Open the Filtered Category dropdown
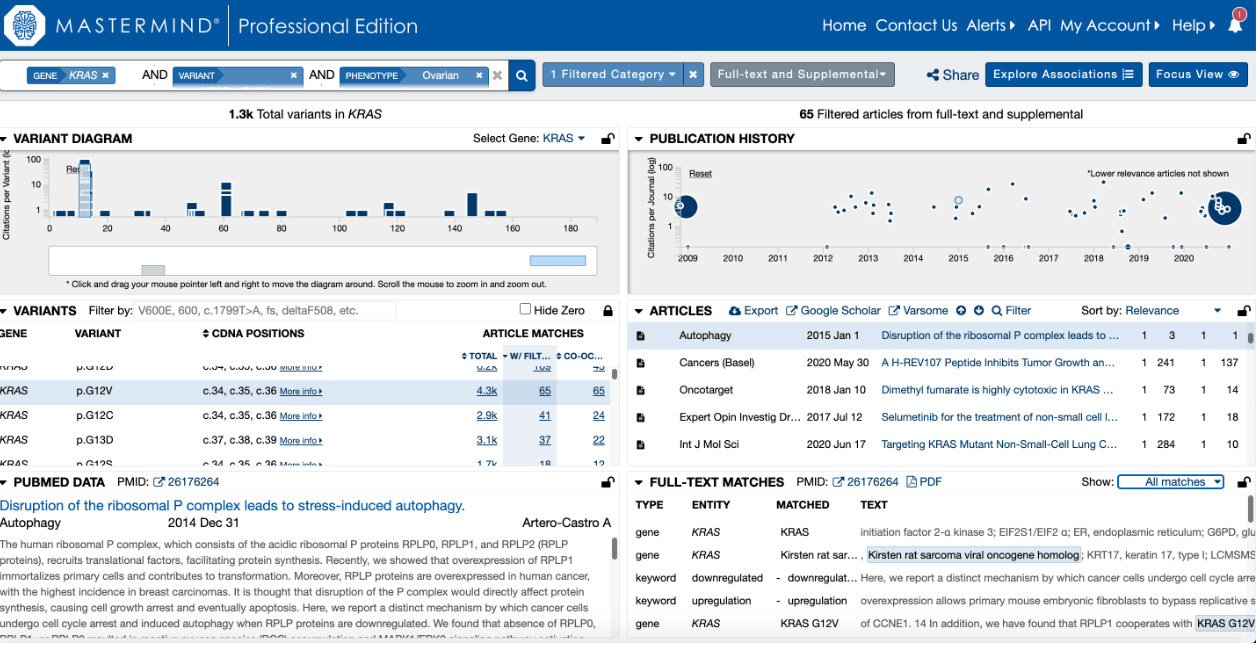 613,75
